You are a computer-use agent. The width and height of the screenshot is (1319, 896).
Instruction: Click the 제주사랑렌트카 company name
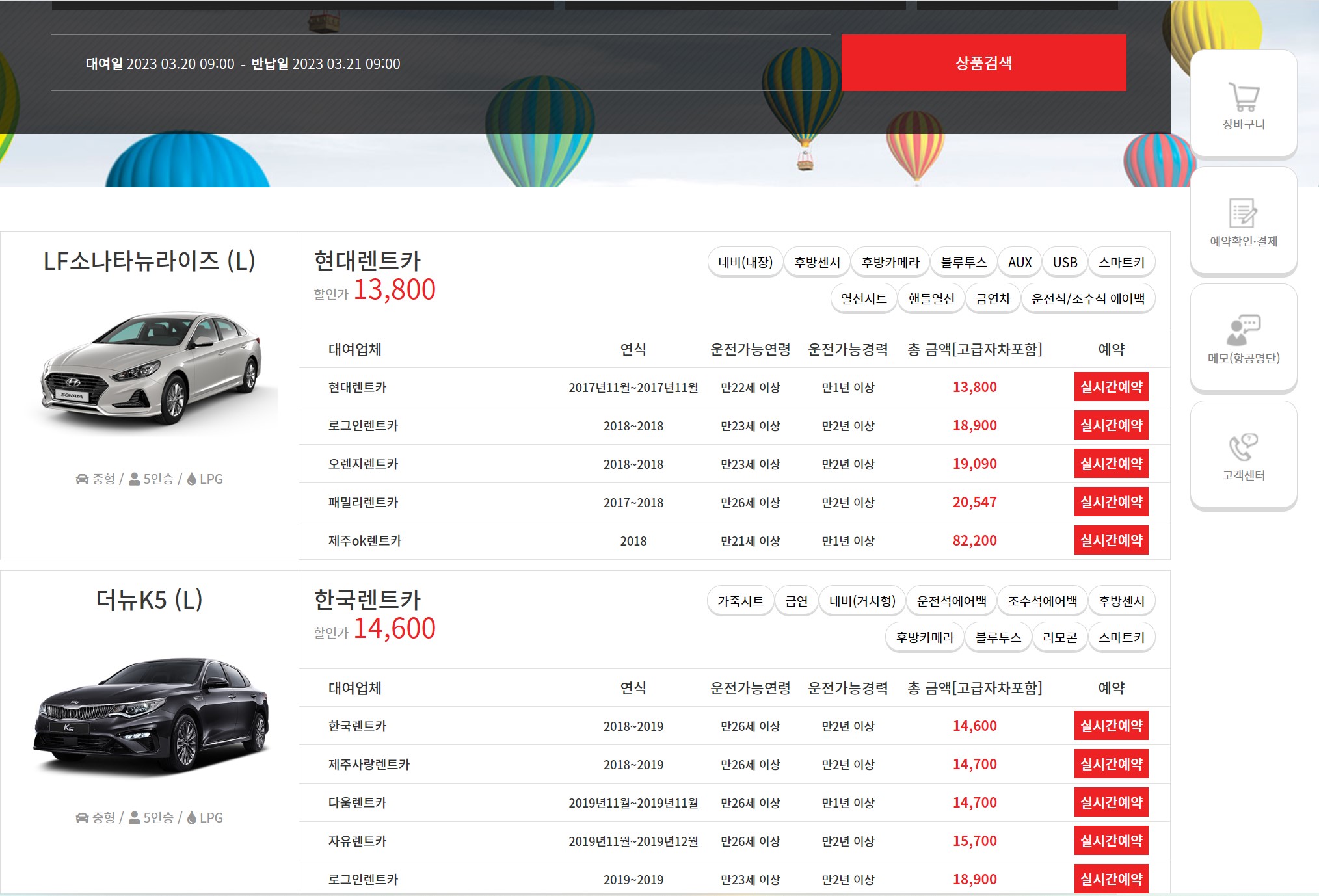click(x=369, y=765)
